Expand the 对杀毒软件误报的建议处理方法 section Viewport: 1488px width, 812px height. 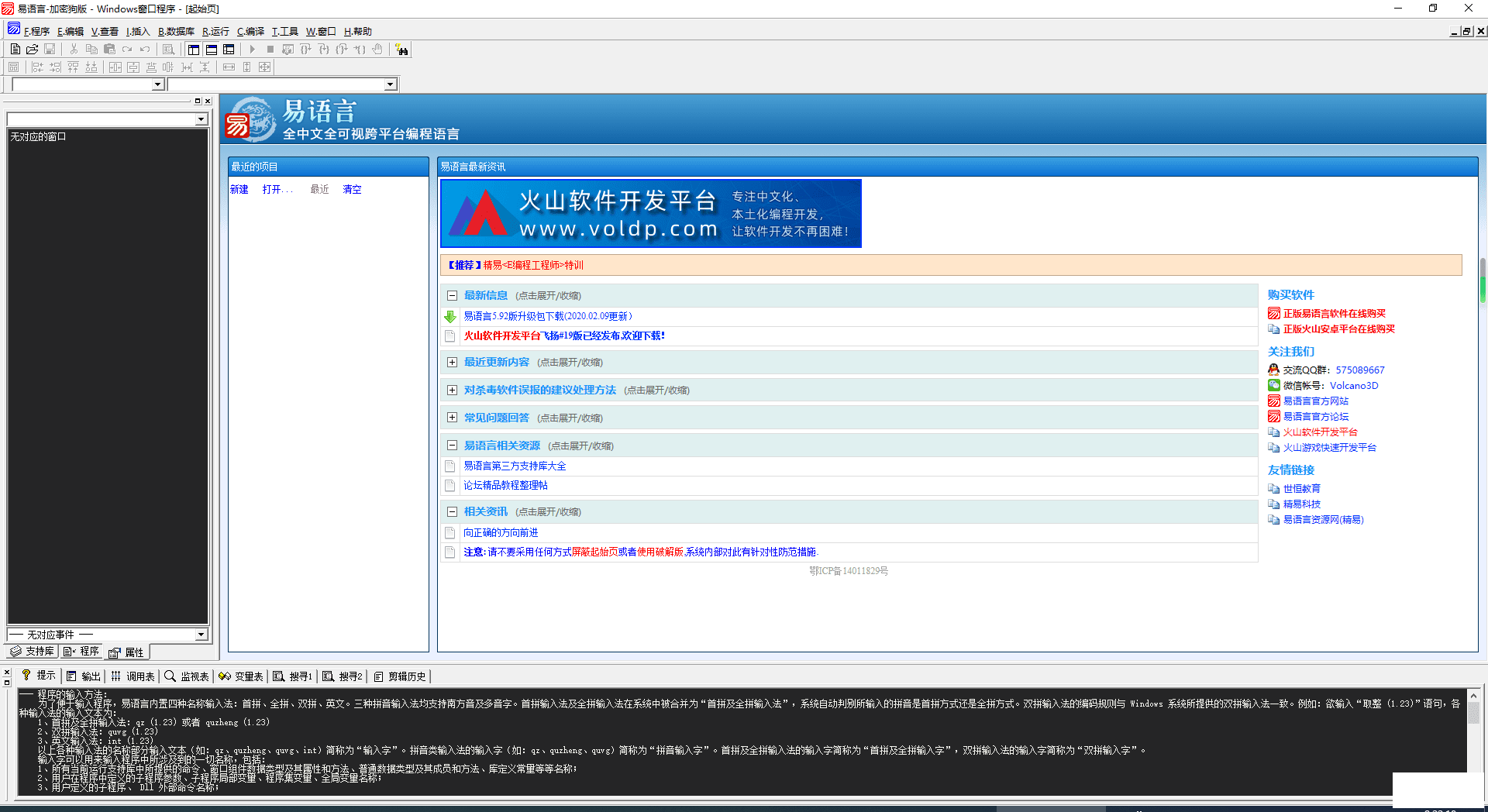point(452,390)
